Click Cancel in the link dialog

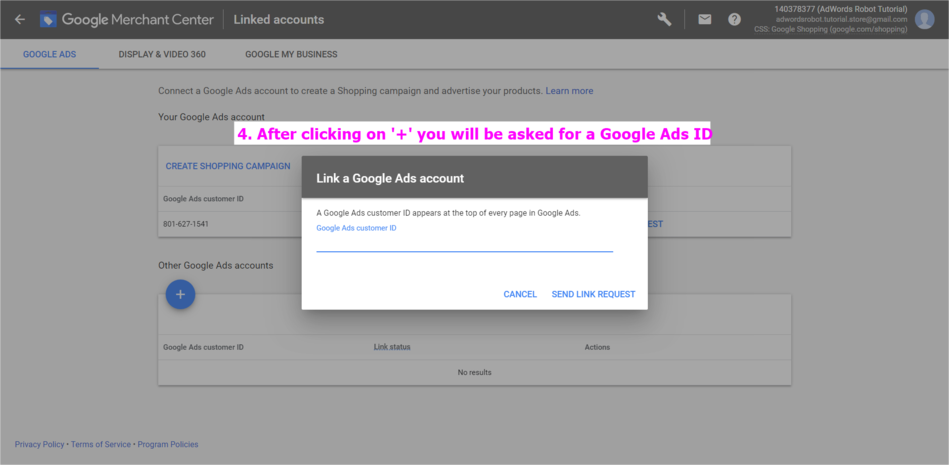tap(520, 294)
